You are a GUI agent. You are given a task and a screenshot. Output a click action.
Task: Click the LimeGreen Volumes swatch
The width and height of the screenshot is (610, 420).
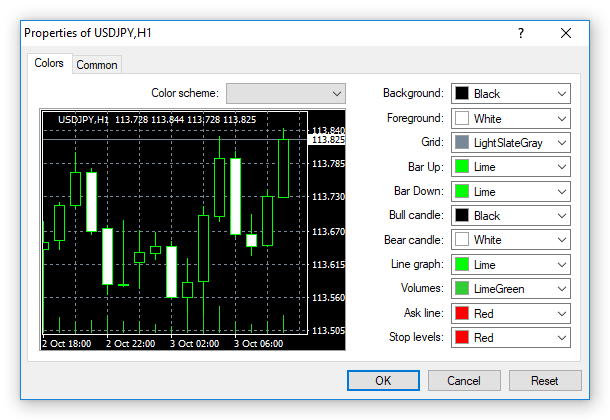[462, 289]
